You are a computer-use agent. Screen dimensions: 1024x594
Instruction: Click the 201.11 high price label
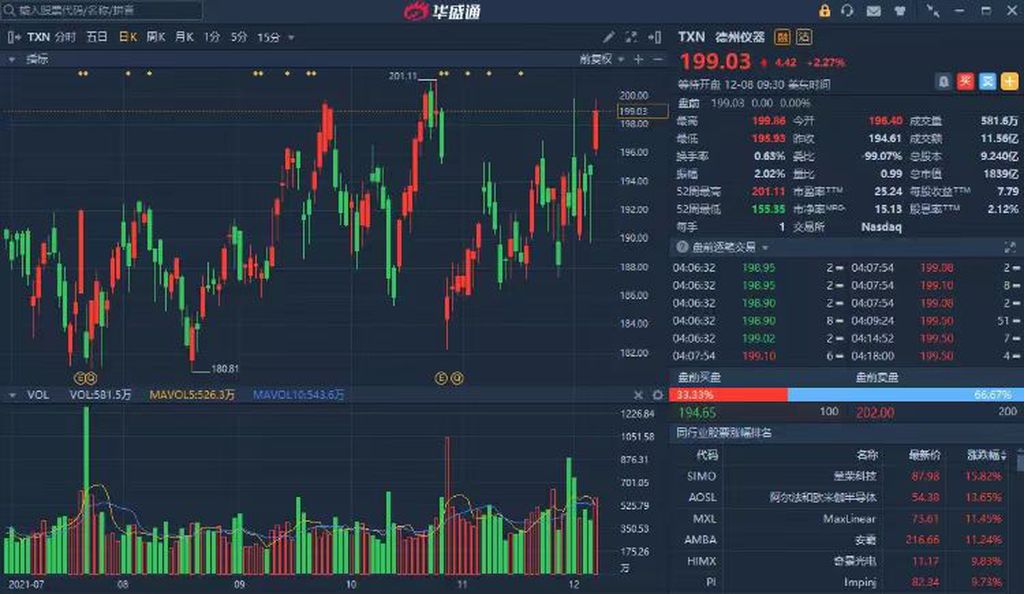[402, 76]
